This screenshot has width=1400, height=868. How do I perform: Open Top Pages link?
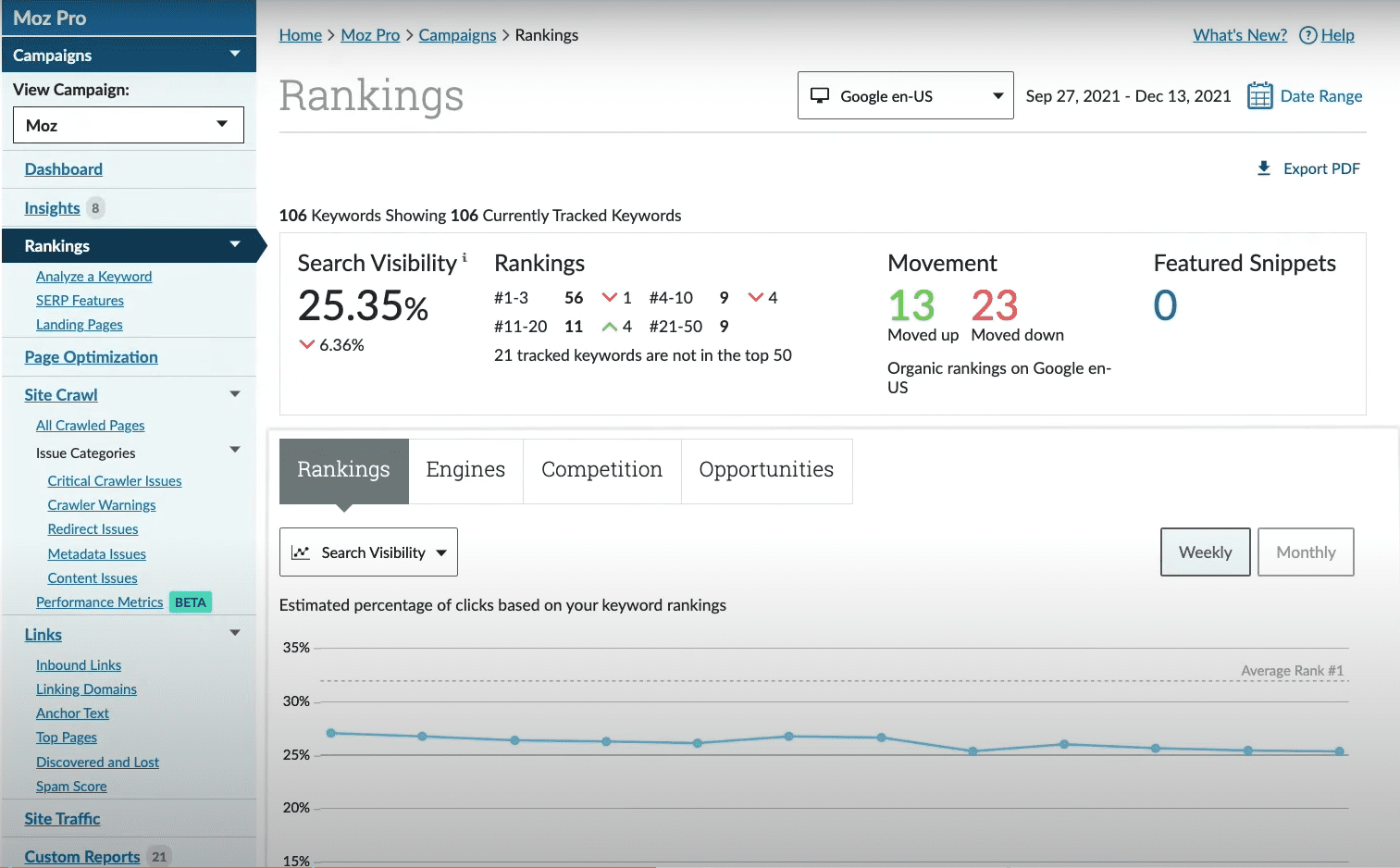coord(67,738)
